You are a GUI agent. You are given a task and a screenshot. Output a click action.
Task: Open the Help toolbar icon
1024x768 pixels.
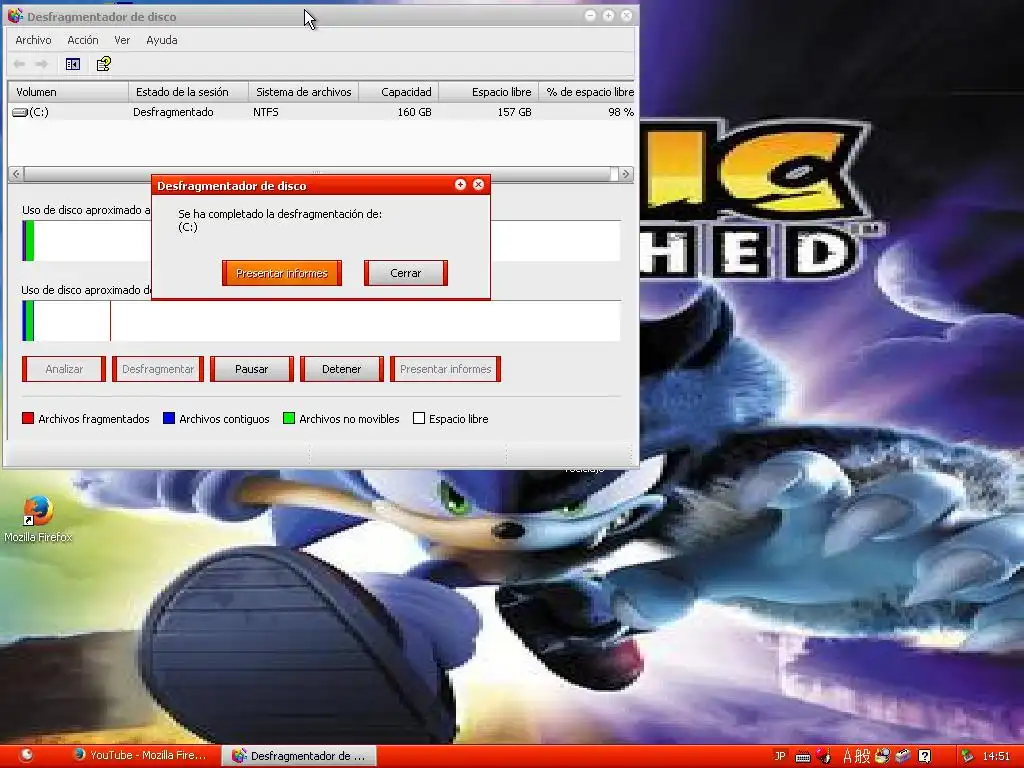[104, 64]
